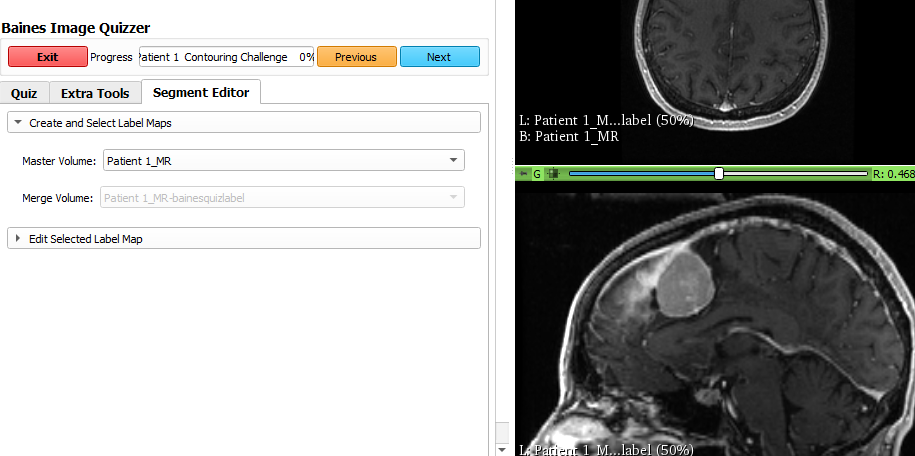Go to Previous quiz page

356,57
